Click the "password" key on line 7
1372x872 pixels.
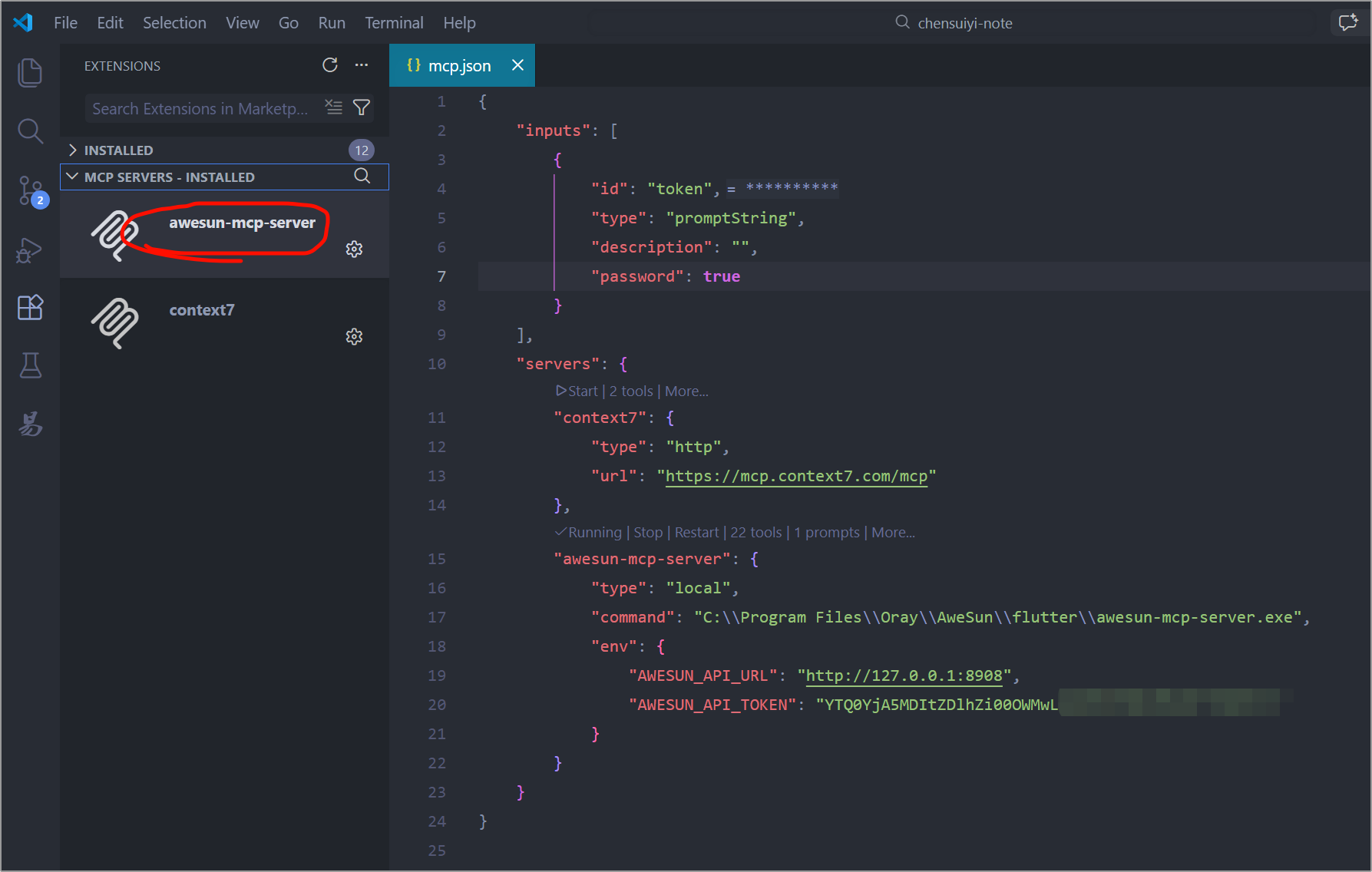(637, 276)
